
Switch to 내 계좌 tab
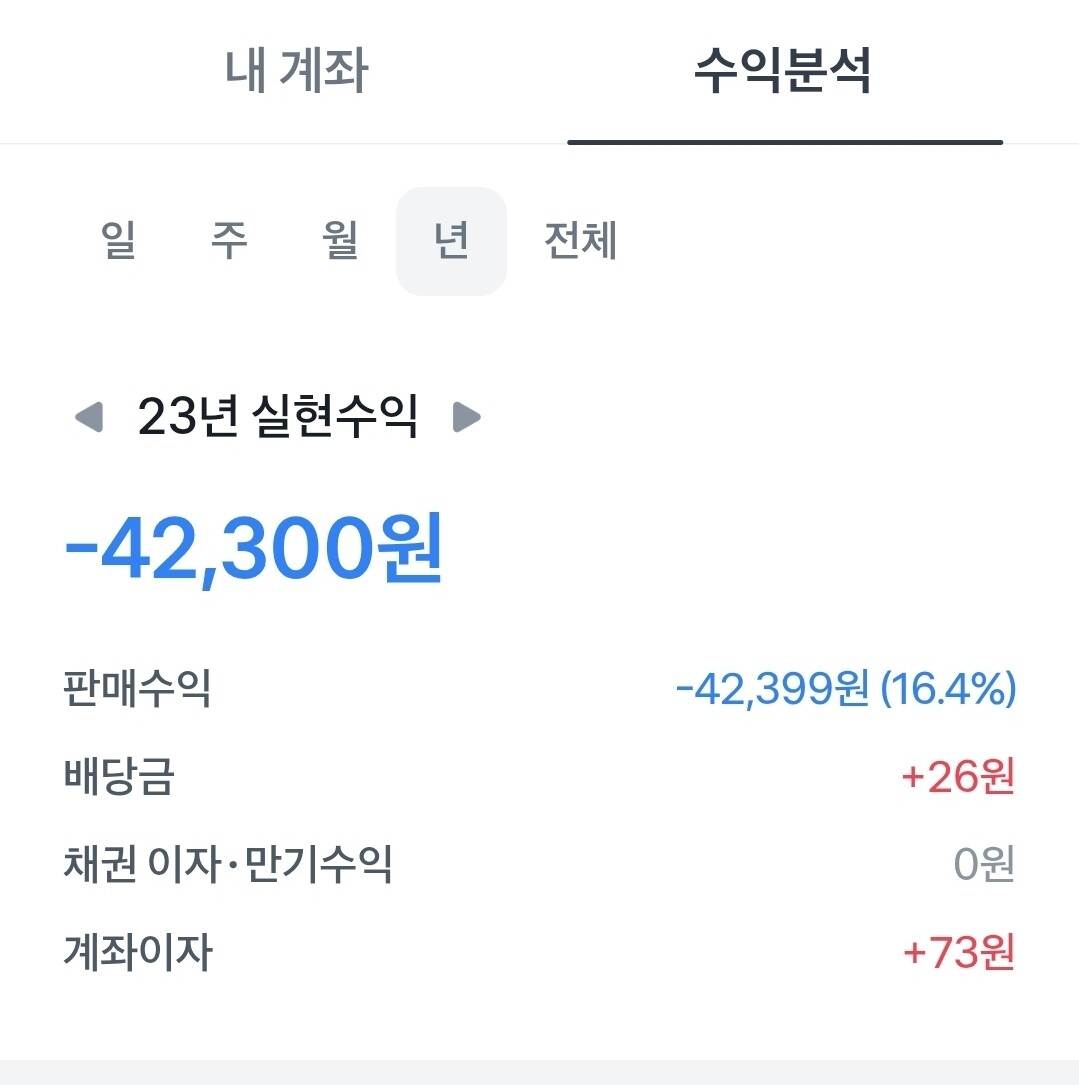296,71
